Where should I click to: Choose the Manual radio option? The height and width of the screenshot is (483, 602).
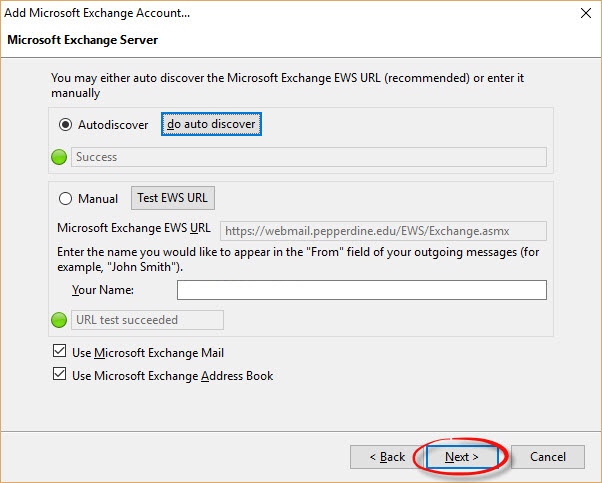click(66, 198)
